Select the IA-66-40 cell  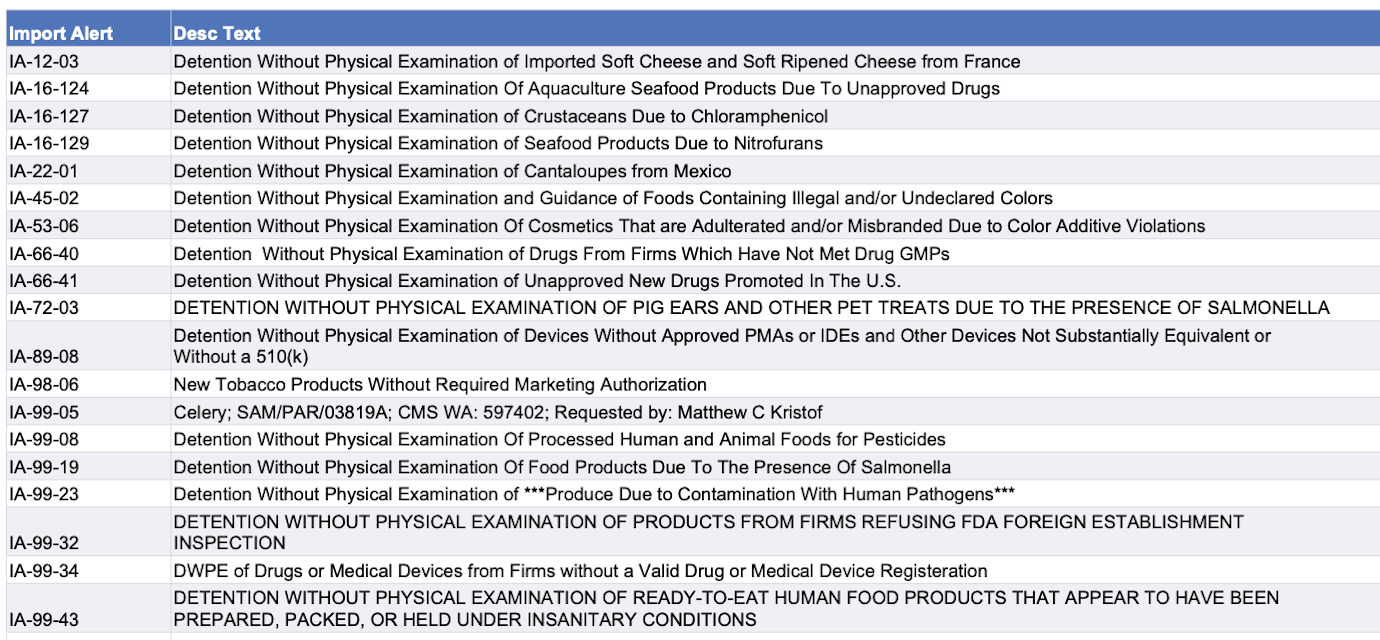pos(43,253)
